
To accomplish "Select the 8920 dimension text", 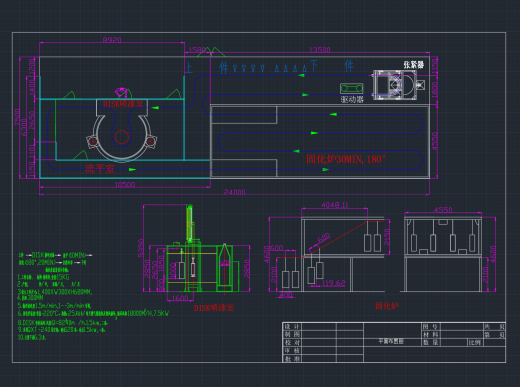I will [x=112, y=40].
